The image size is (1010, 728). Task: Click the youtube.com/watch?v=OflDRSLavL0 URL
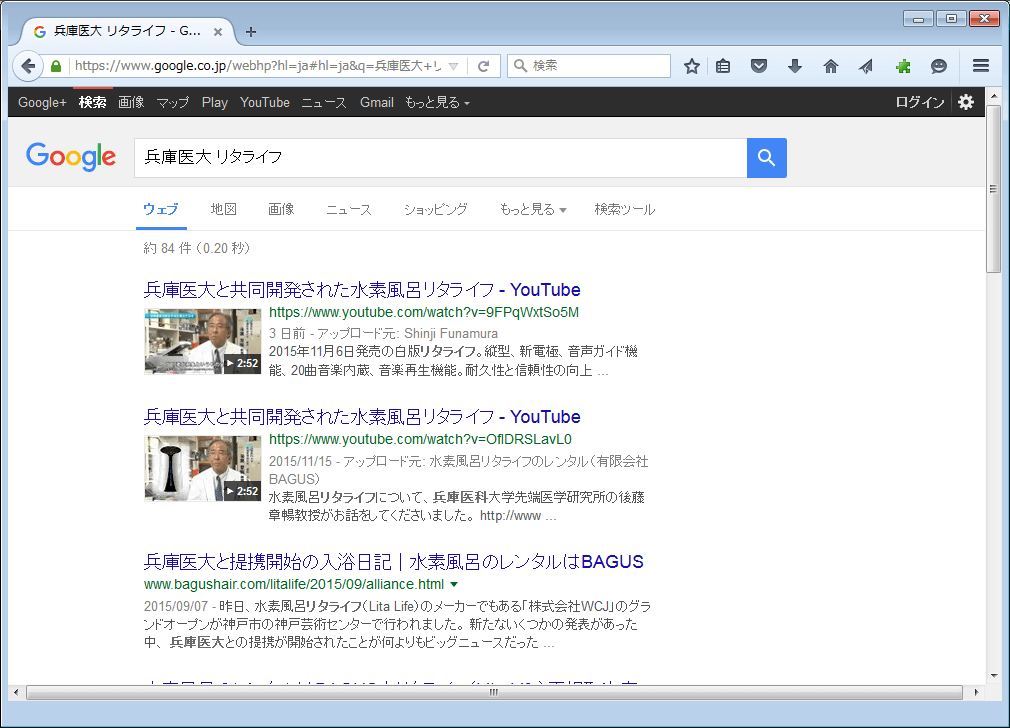[420, 439]
